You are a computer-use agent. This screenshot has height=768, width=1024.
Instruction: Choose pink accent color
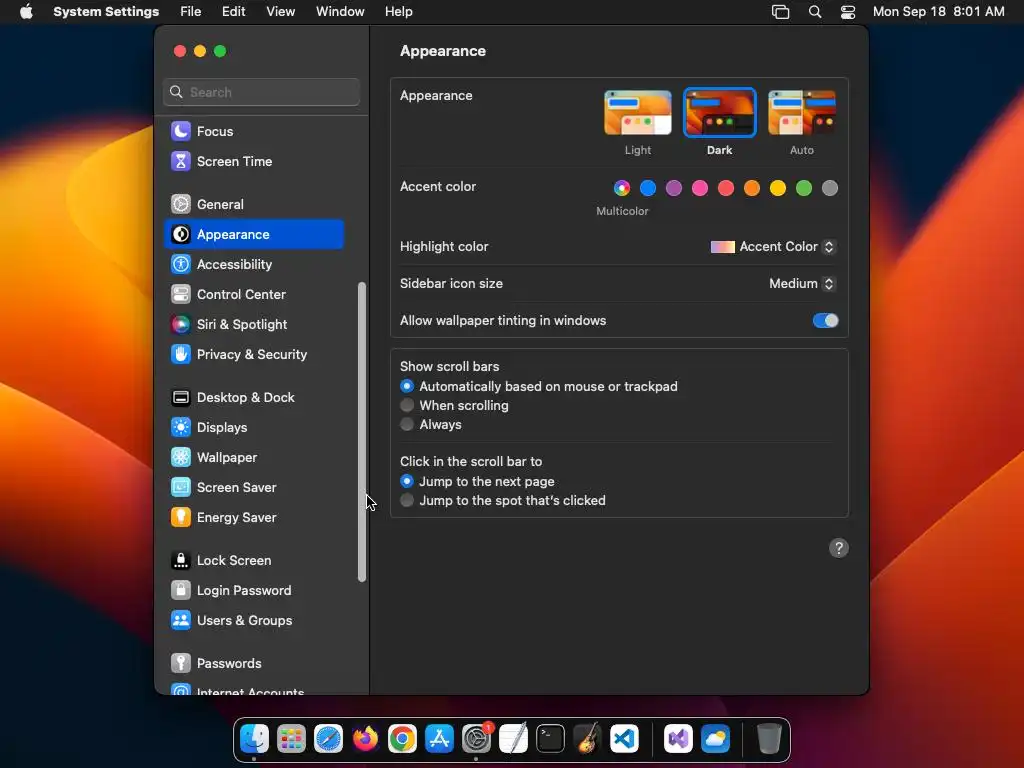click(x=700, y=188)
